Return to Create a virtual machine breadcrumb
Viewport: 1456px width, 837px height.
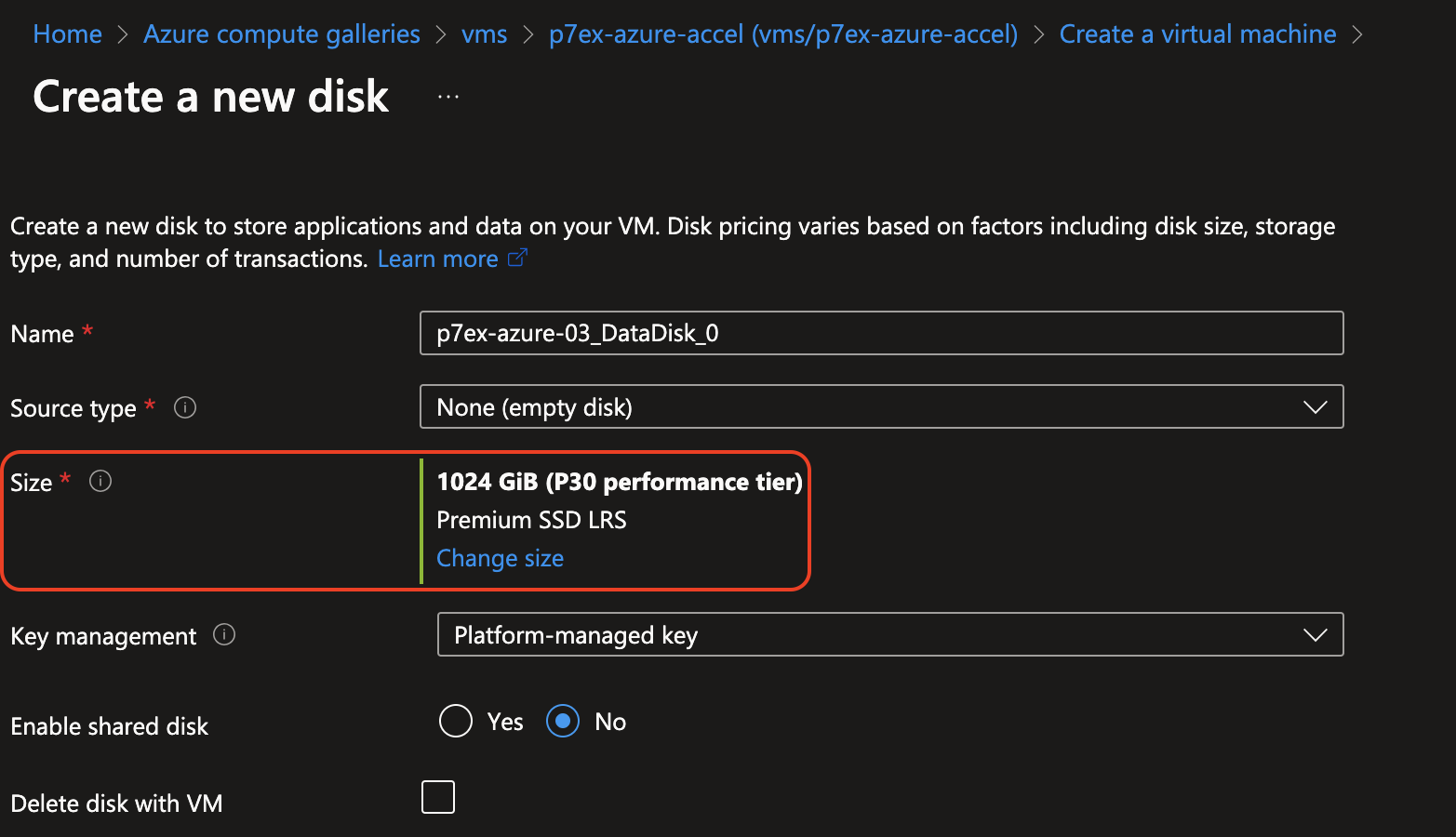pyautogui.click(x=1197, y=34)
